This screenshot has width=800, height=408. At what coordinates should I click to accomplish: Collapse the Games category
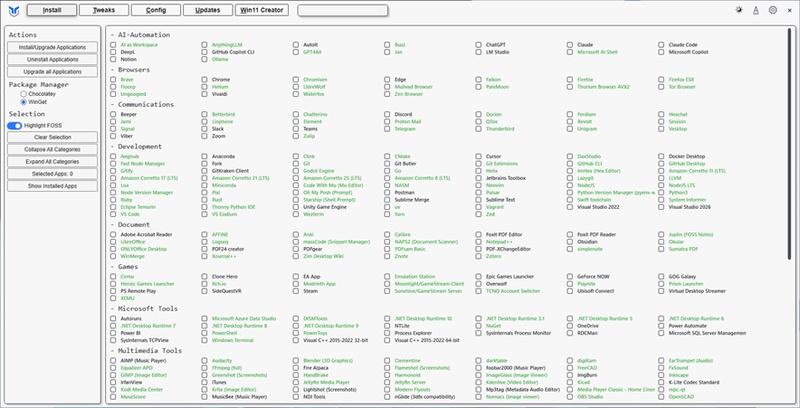[x=124, y=266]
